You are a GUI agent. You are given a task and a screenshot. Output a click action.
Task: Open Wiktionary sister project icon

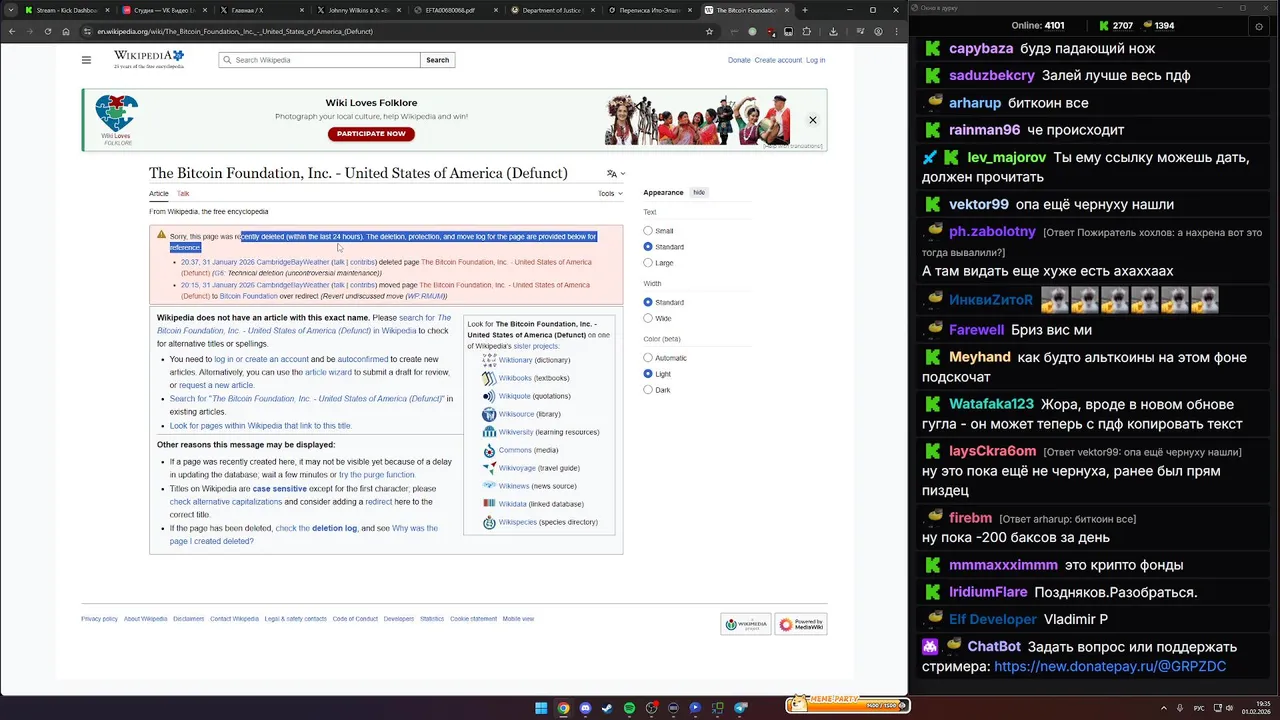point(489,360)
